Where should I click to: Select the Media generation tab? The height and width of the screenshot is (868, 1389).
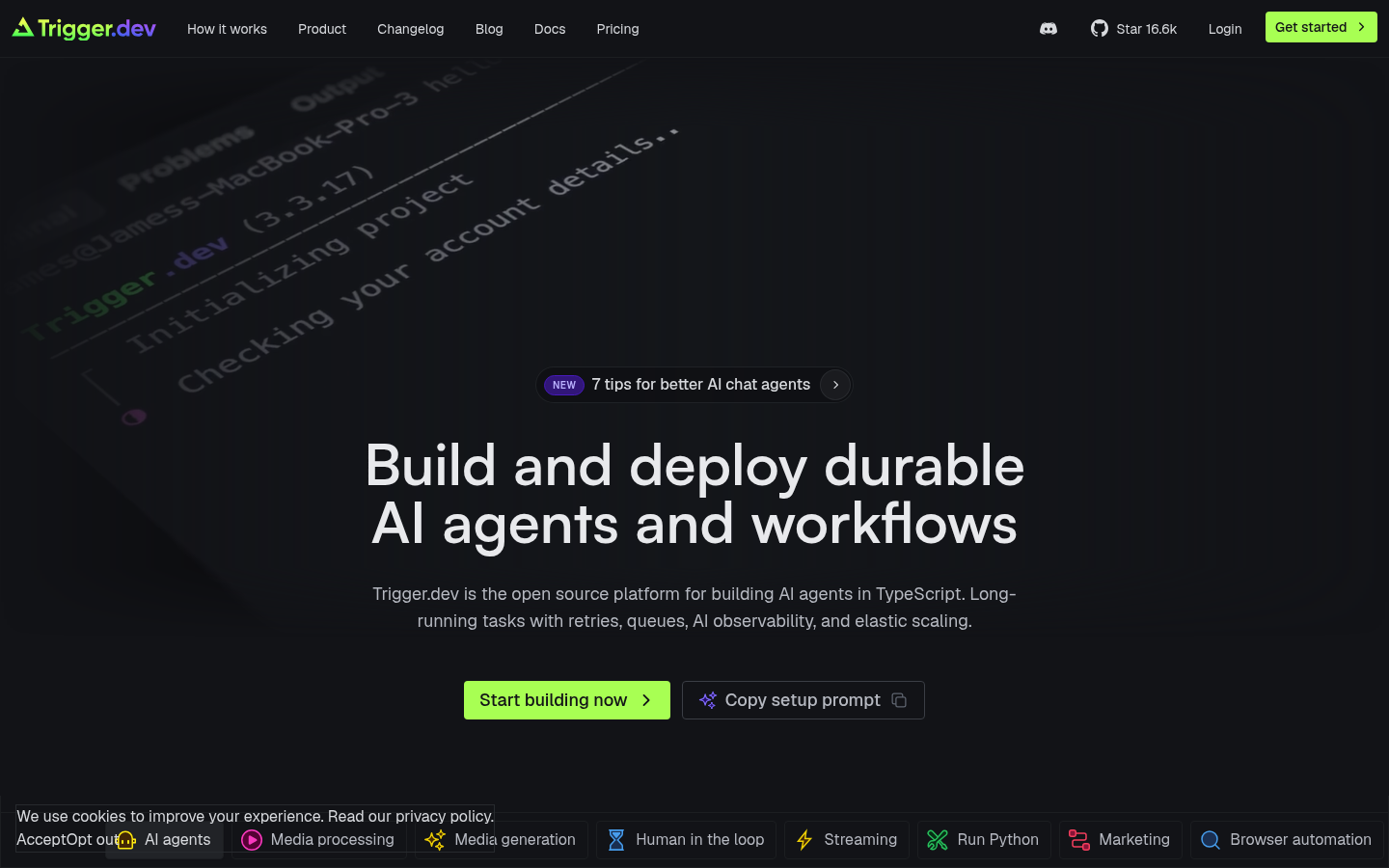click(x=502, y=840)
